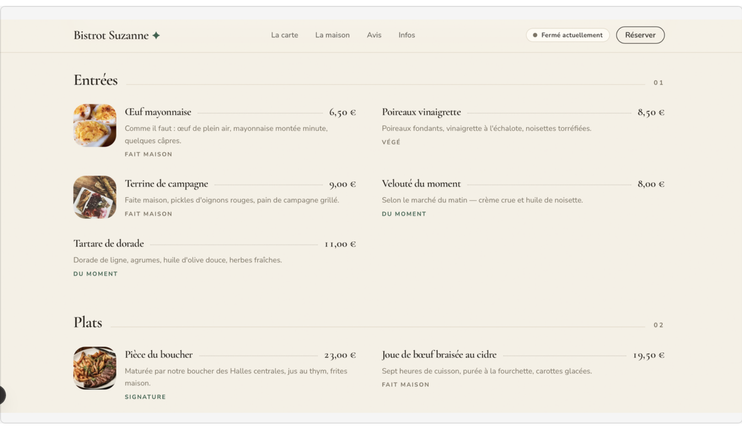Image resolution: width=742 pixels, height=427 pixels.
Task: Click the Maturée par notre boucher description
Action: tap(236, 377)
